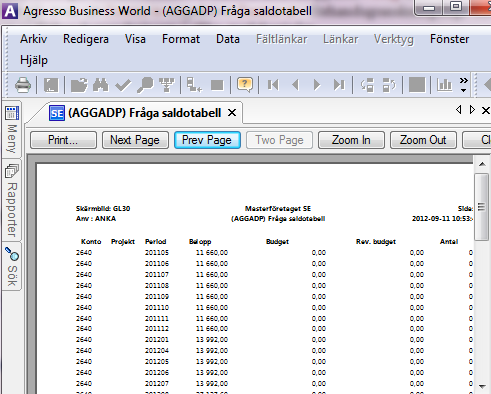
Task: Open the Meny side panel
Action: [x=12, y=130]
